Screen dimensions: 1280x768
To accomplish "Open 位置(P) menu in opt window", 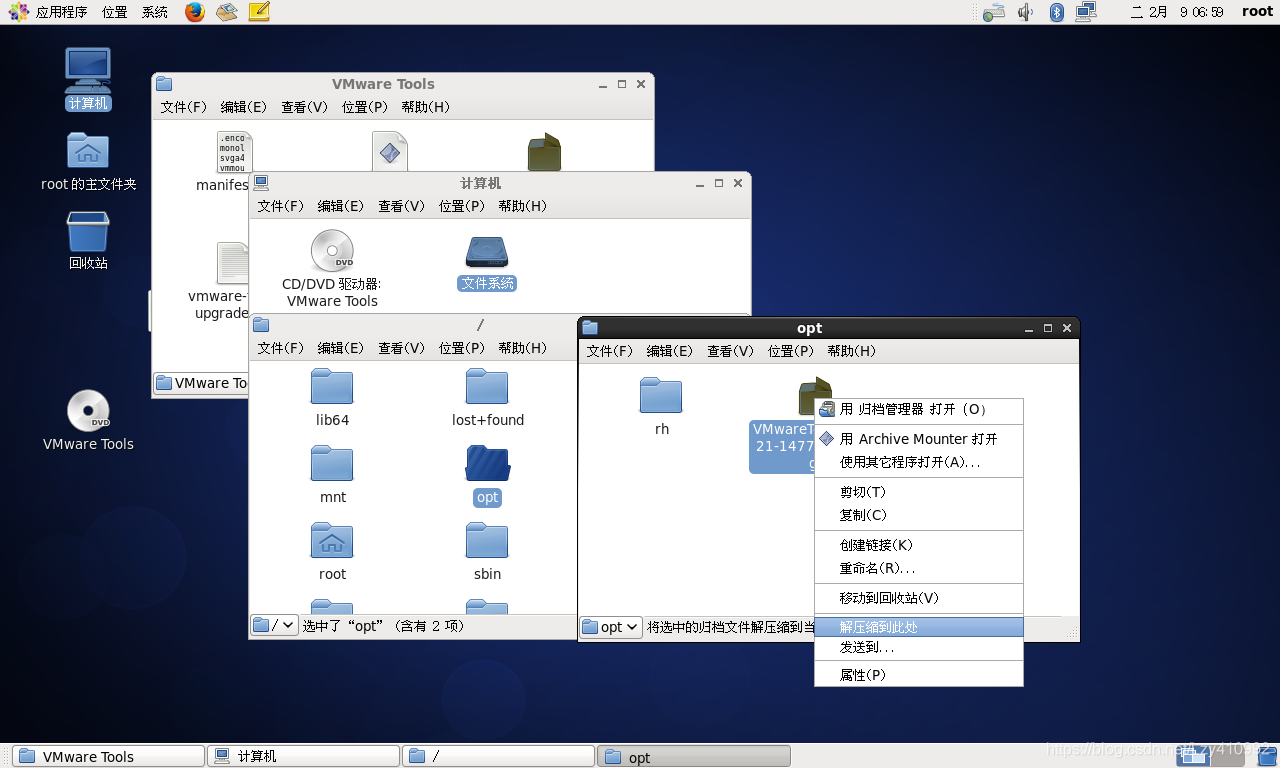I will coord(791,351).
